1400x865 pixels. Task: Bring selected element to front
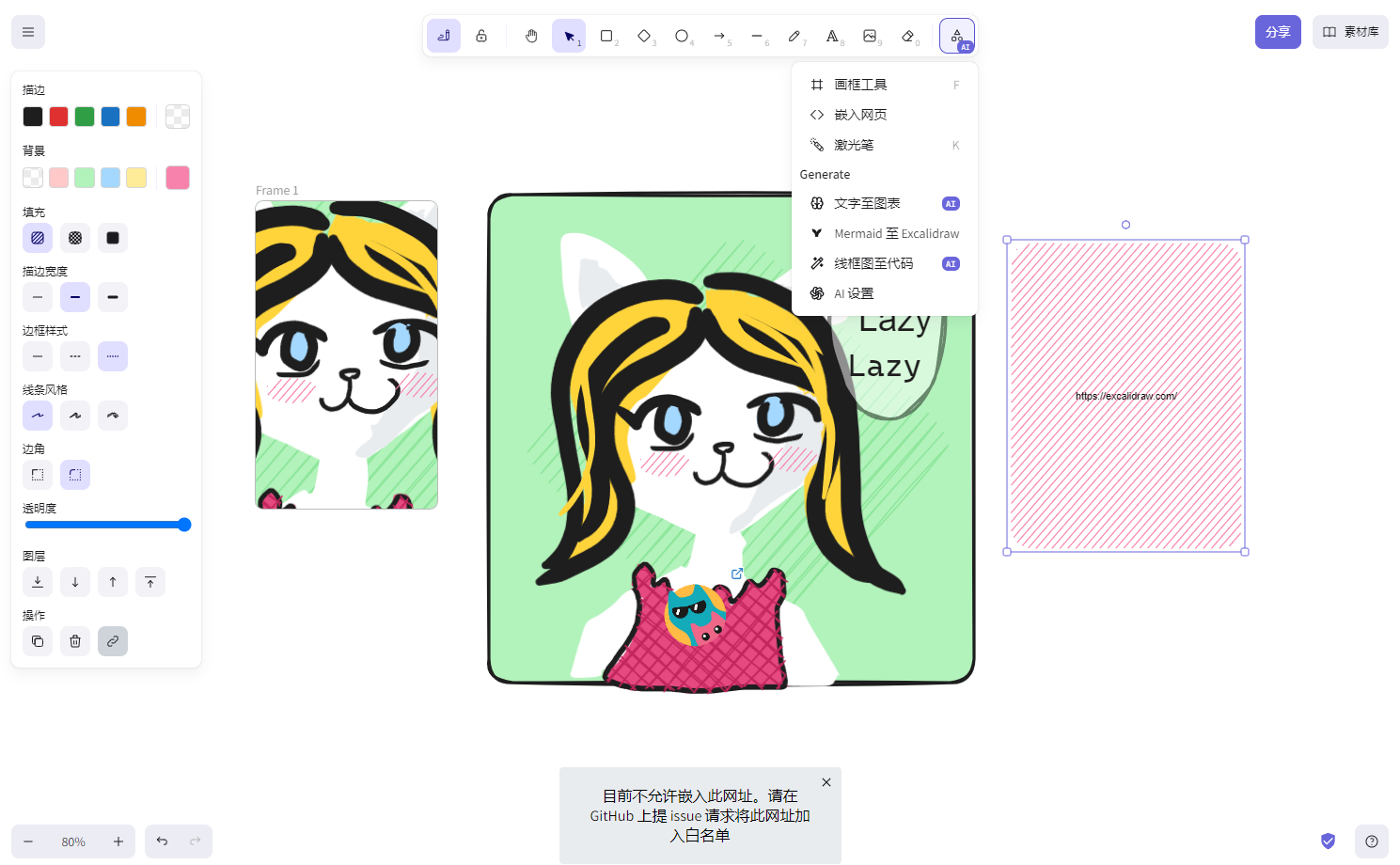(x=150, y=582)
